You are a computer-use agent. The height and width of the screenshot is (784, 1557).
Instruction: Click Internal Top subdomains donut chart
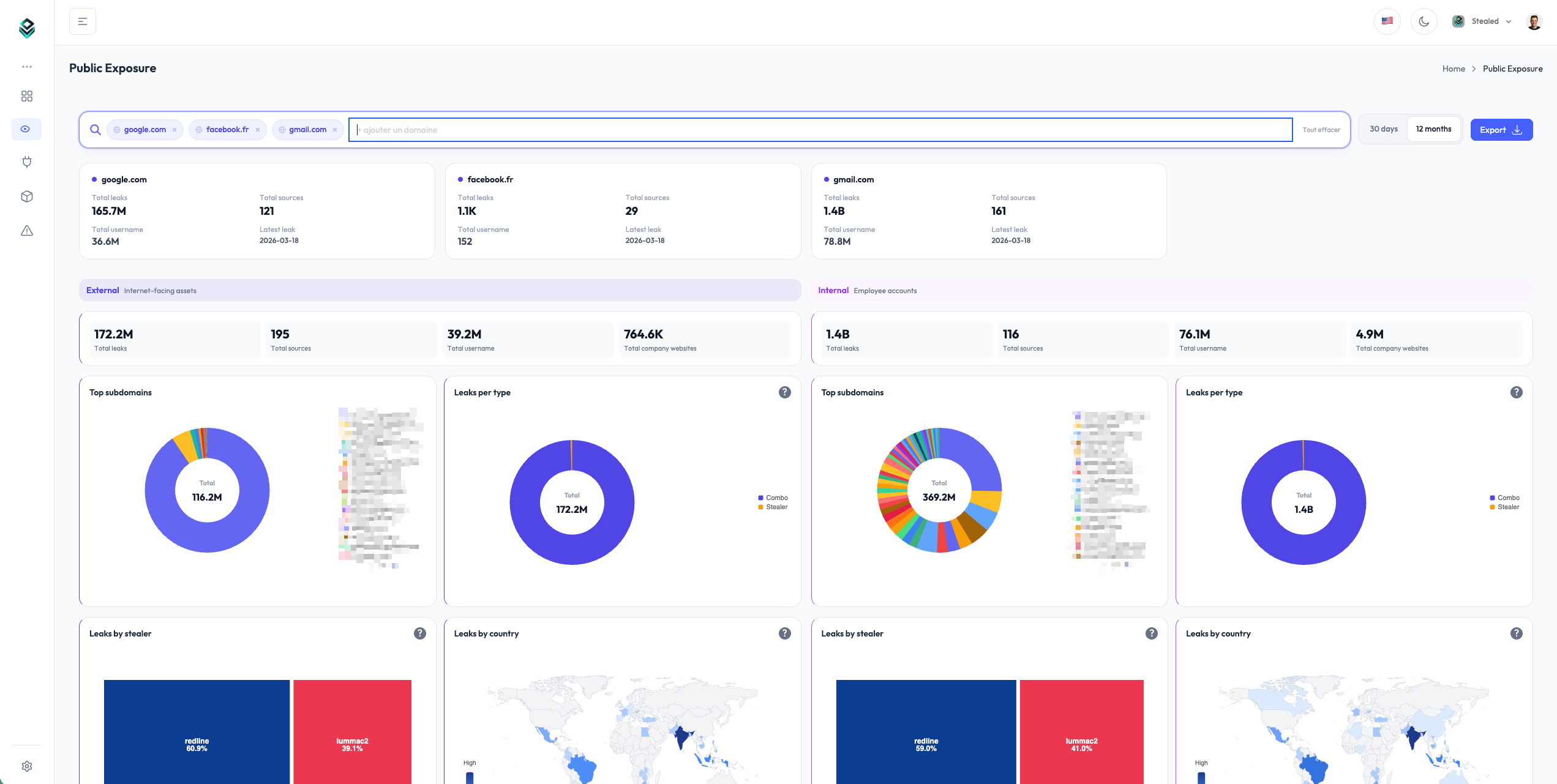tap(939, 490)
